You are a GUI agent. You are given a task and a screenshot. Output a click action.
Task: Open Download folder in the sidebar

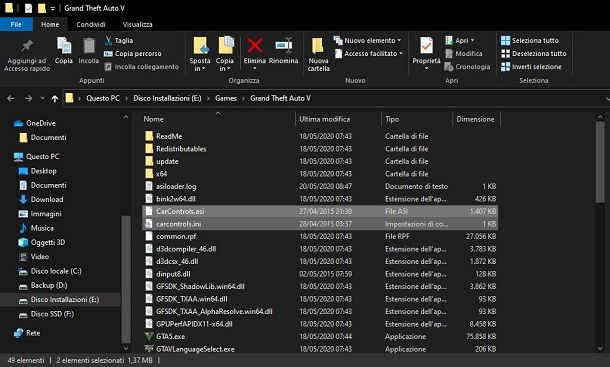point(41,200)
